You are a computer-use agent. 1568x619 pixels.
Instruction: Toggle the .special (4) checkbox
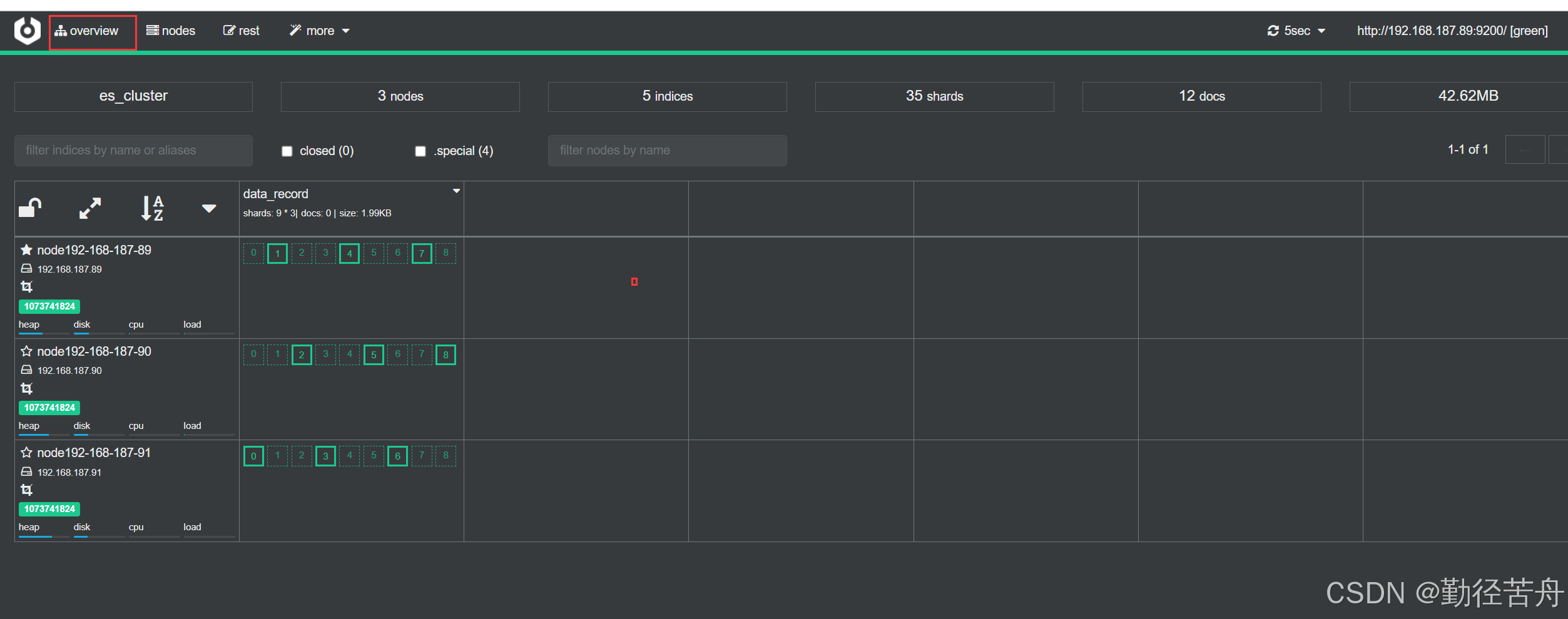pos(420,151)
